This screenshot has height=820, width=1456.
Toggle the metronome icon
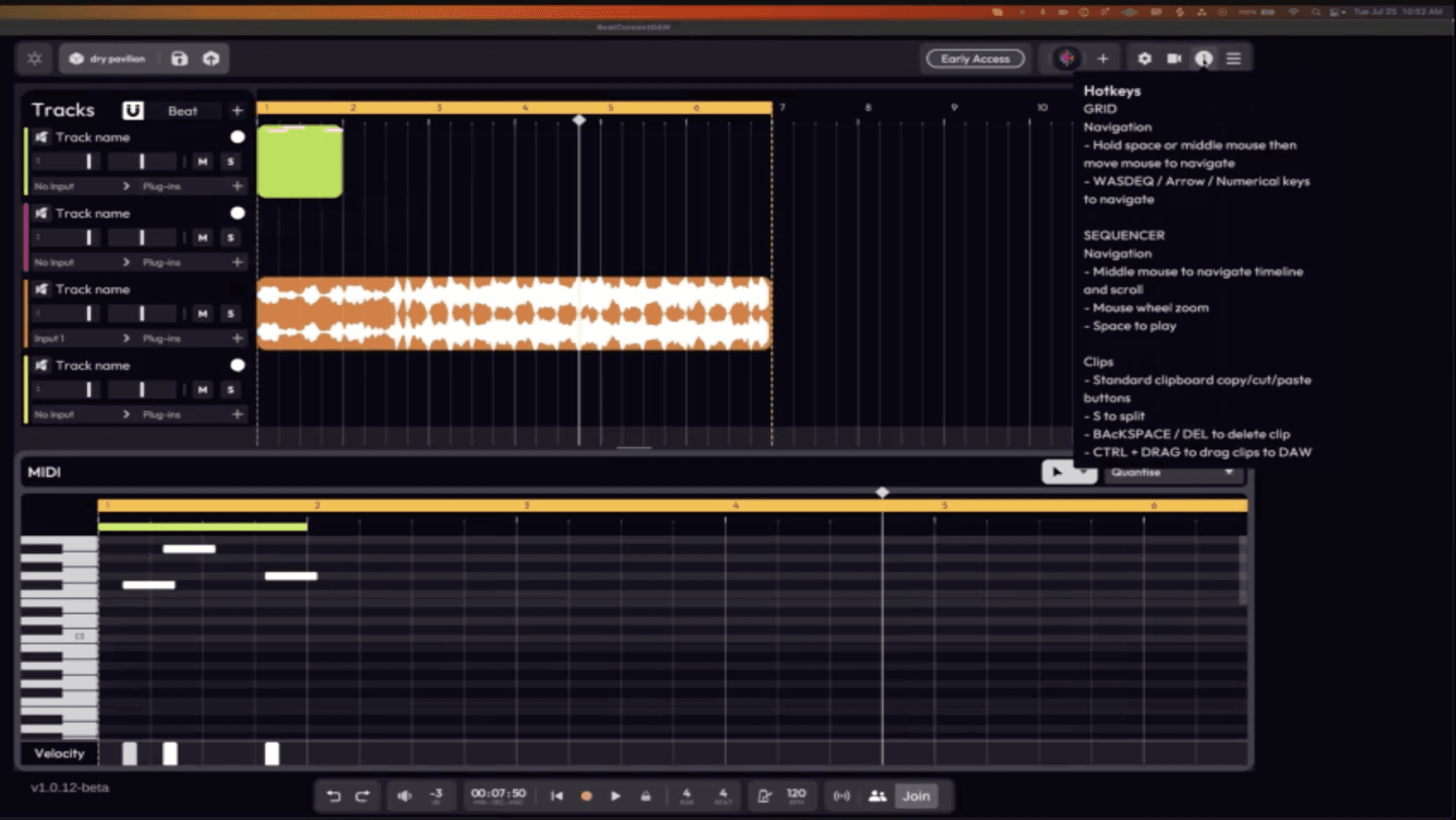[764, 796]
